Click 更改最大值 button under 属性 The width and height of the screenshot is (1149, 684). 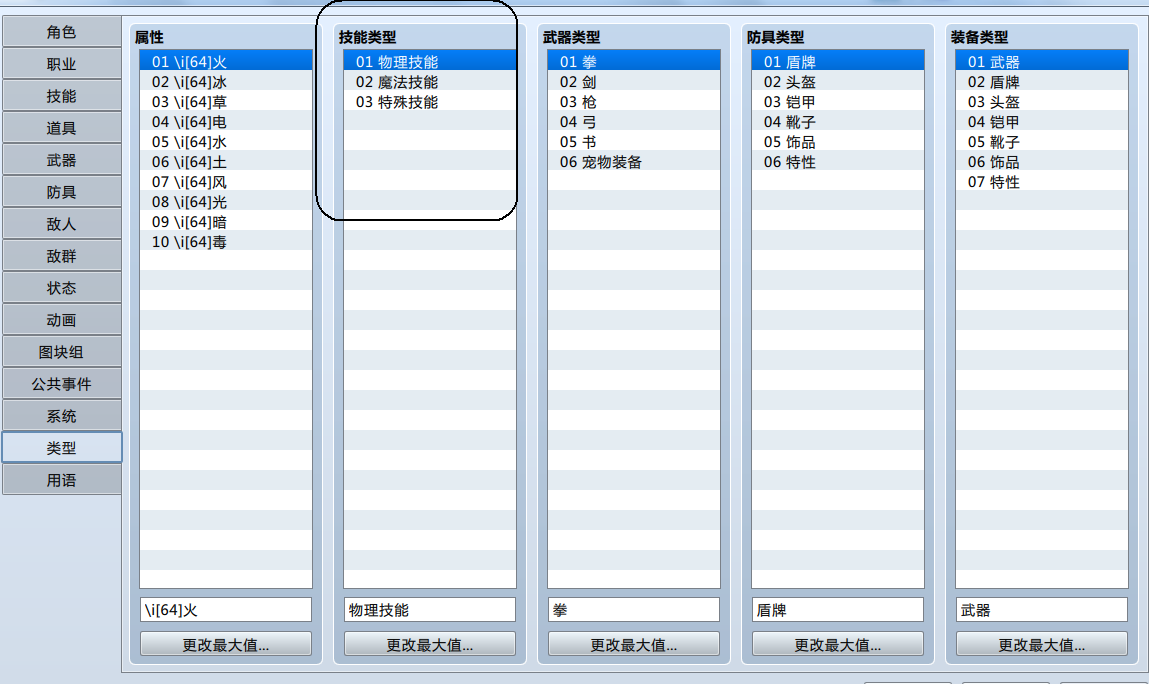tap(226, 644)
